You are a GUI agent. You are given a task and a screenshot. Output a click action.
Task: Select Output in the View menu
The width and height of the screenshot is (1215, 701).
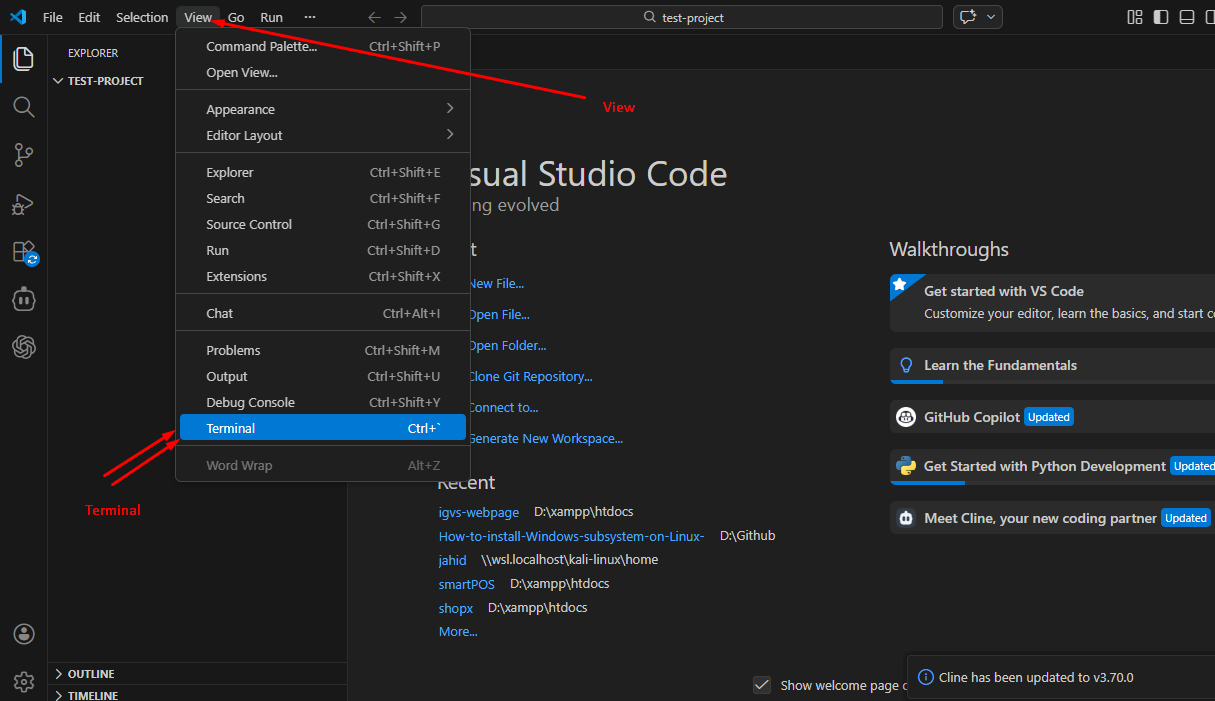(x=322, y=376)
